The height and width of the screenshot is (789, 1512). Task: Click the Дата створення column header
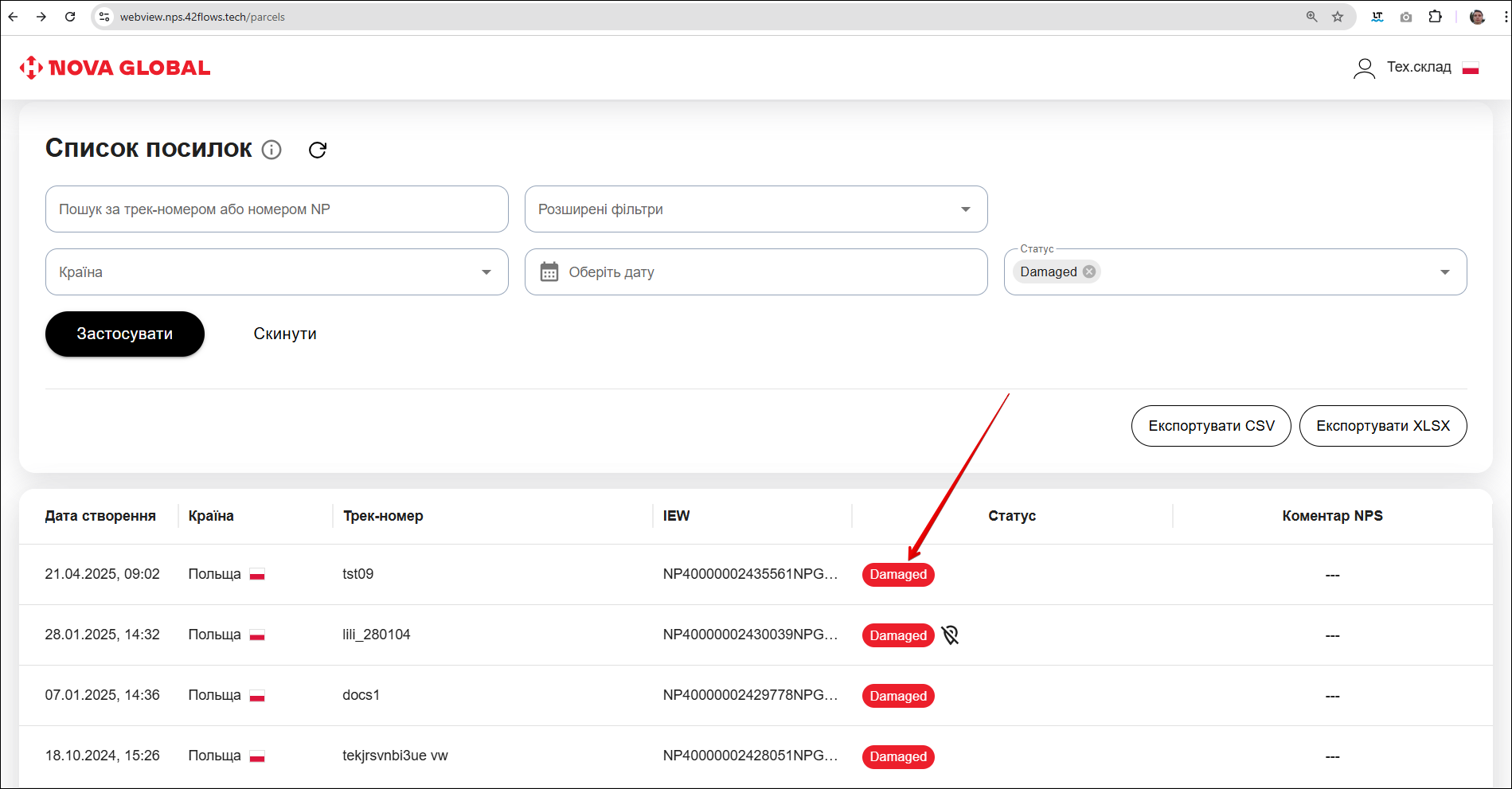[x=100, y=516]
